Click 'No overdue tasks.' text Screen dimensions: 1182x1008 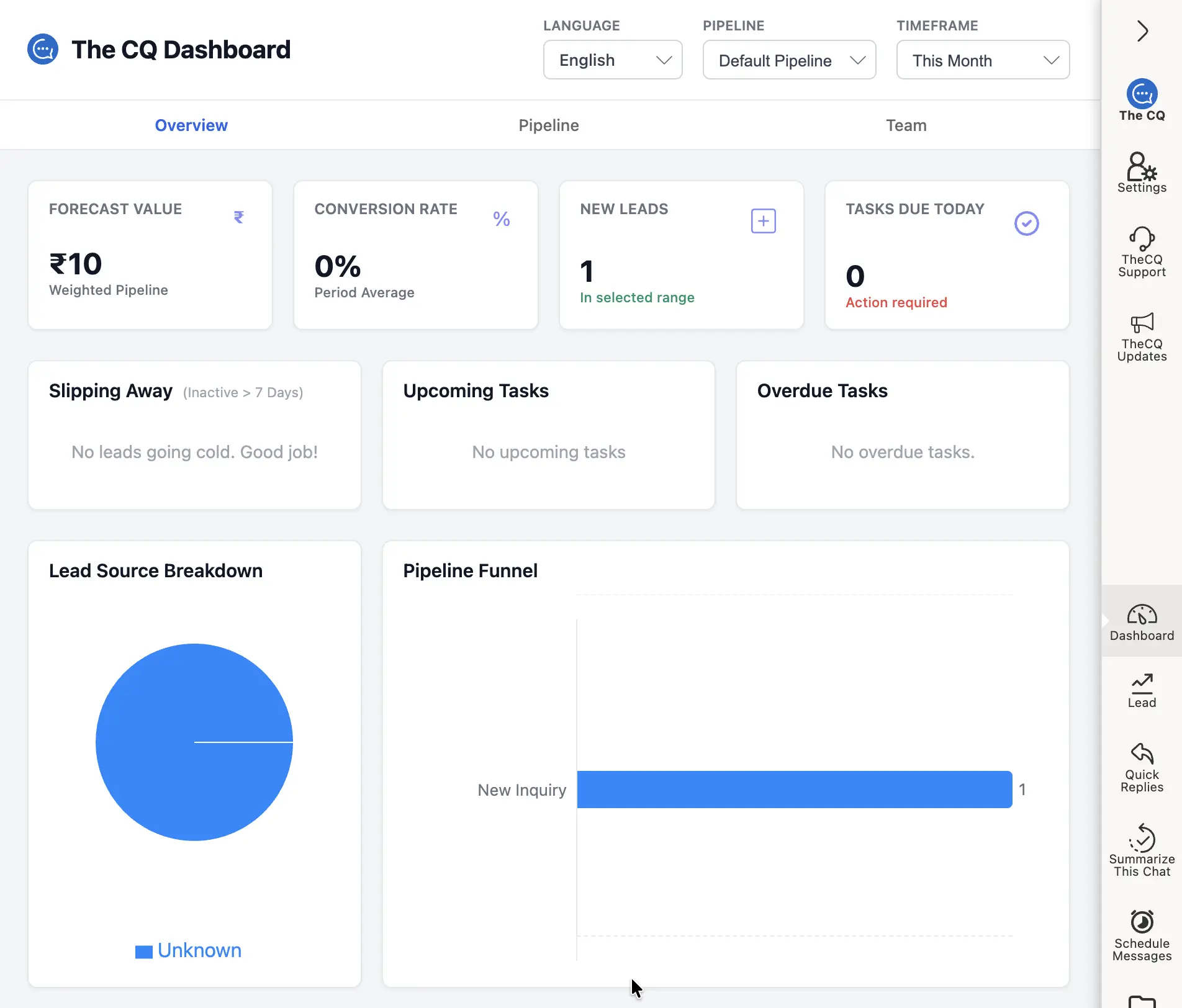click(x=903, y=452)
